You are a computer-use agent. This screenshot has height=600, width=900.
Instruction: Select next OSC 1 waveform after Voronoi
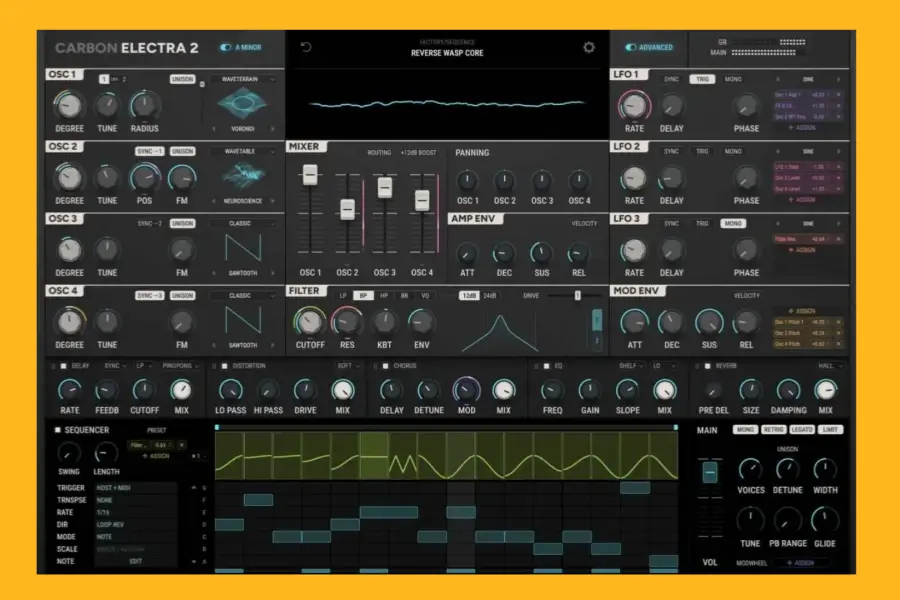pos(273,129)
